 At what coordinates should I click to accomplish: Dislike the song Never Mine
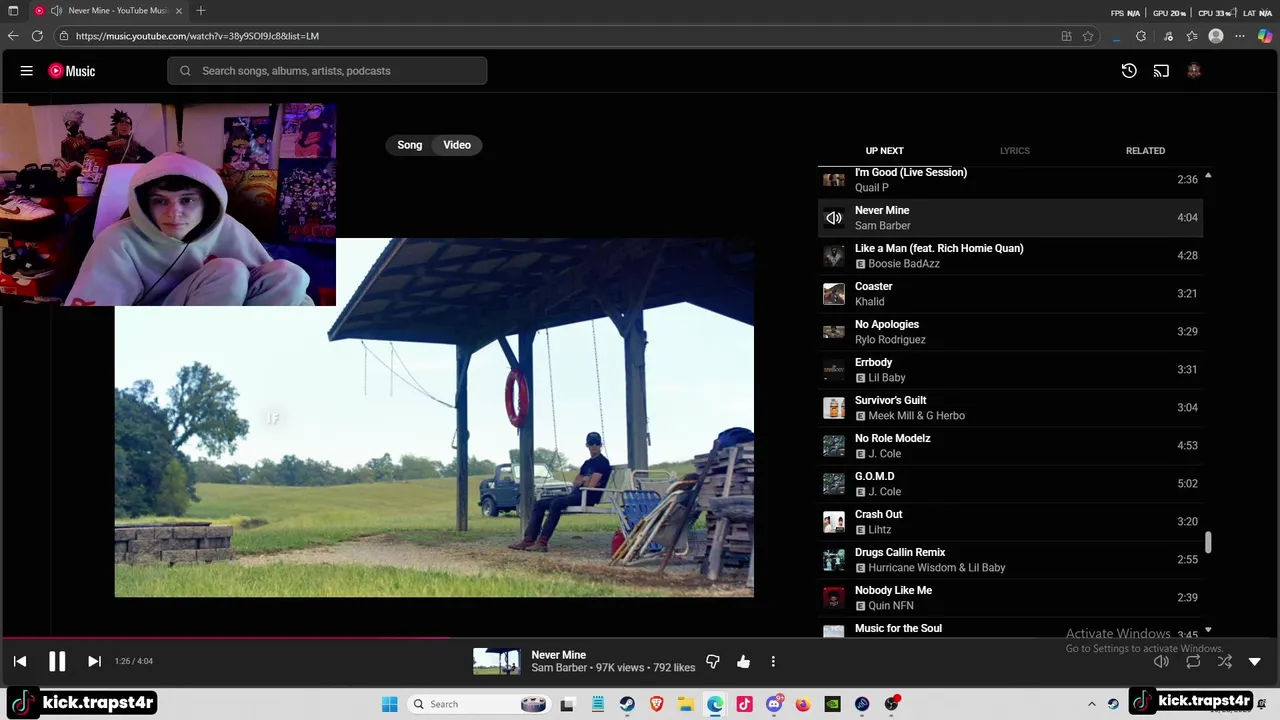[x=713, y=661]
